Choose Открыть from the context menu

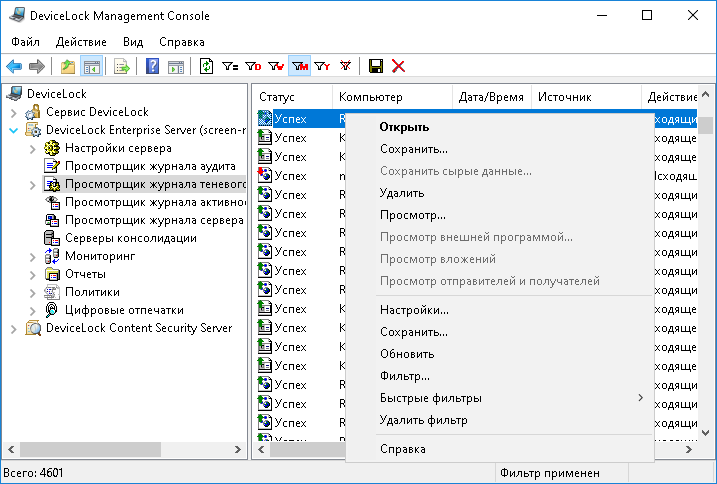[404, 127]
